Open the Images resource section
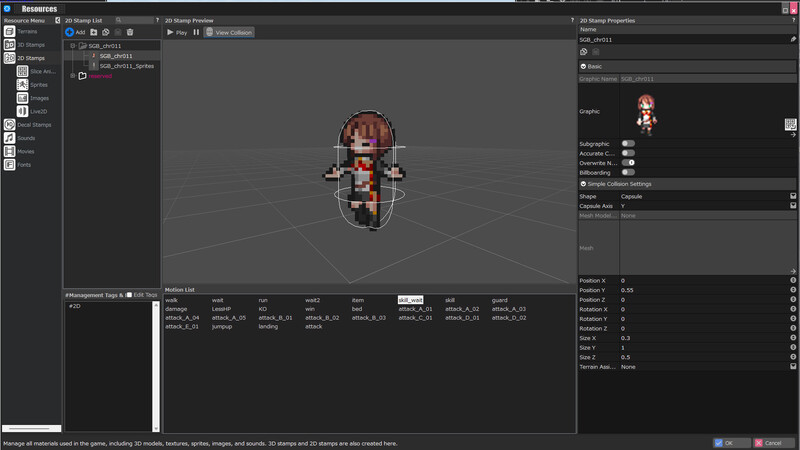The height and width of the screenshot is (450, 800). click(33, 98)
